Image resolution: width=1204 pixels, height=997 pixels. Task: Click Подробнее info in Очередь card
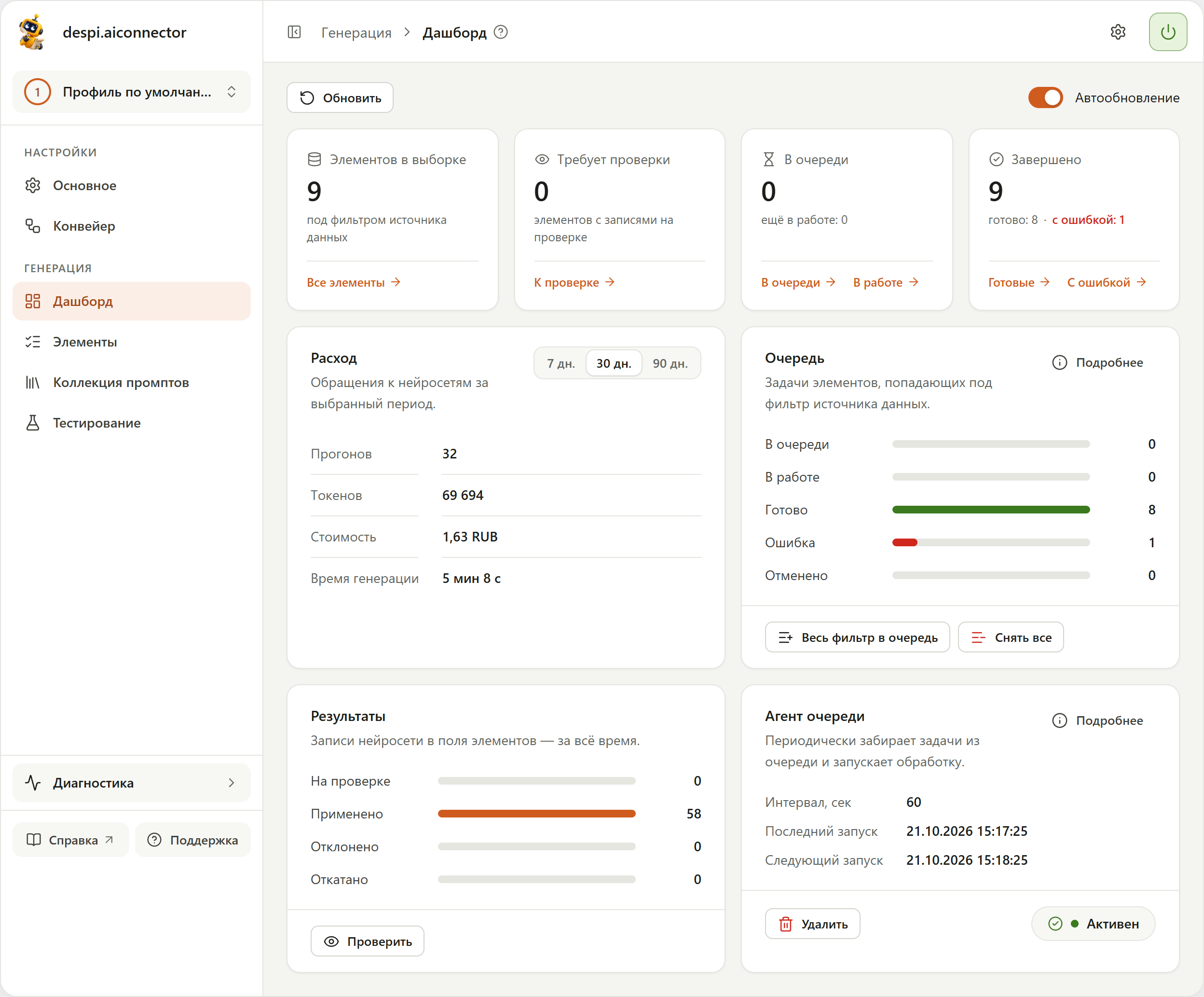(1097, 362)
